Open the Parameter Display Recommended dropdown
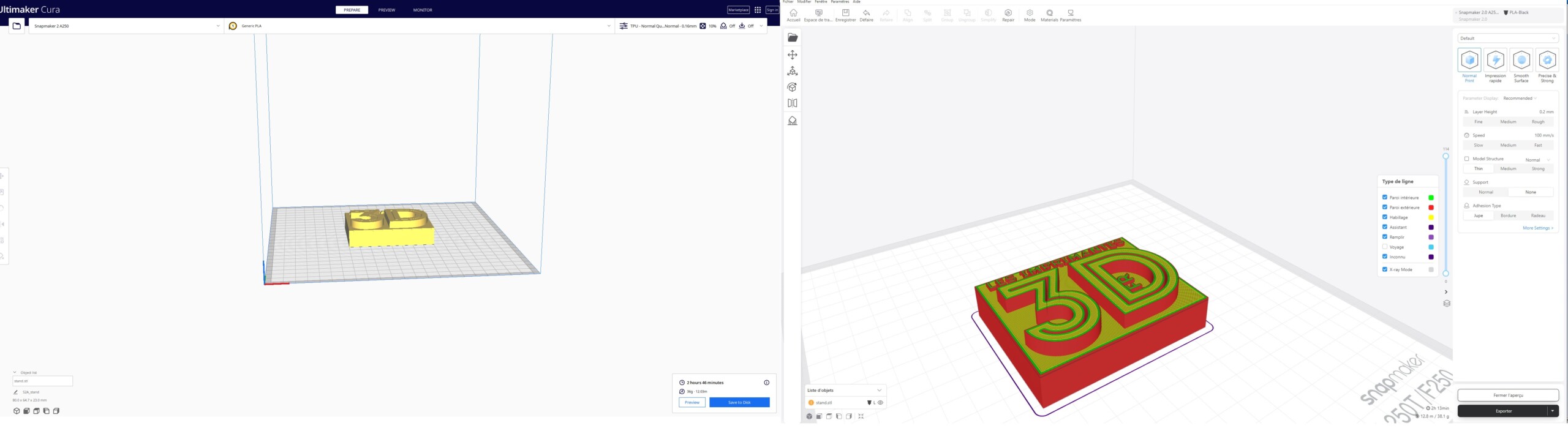The image size is (1568, 431). (1520, 99)
